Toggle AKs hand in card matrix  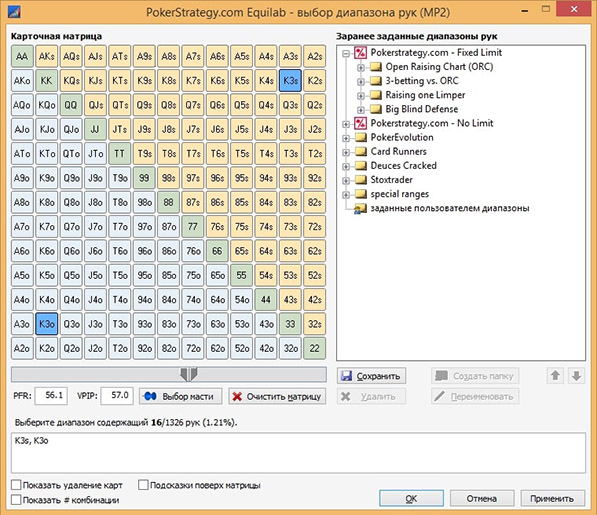click(x=46, y=56)
